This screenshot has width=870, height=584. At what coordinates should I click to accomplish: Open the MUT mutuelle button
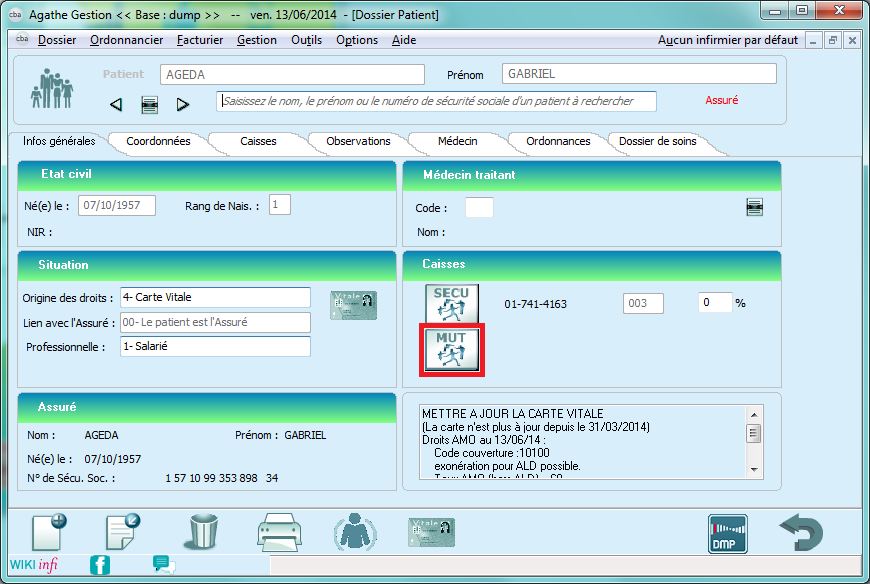452,349
